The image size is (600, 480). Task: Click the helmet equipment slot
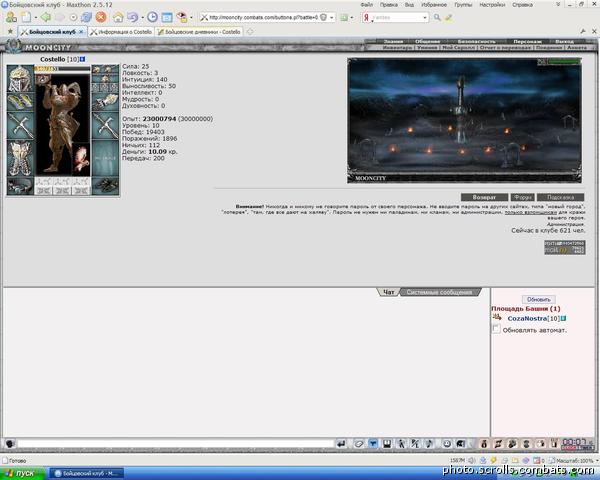coord(20,79)
